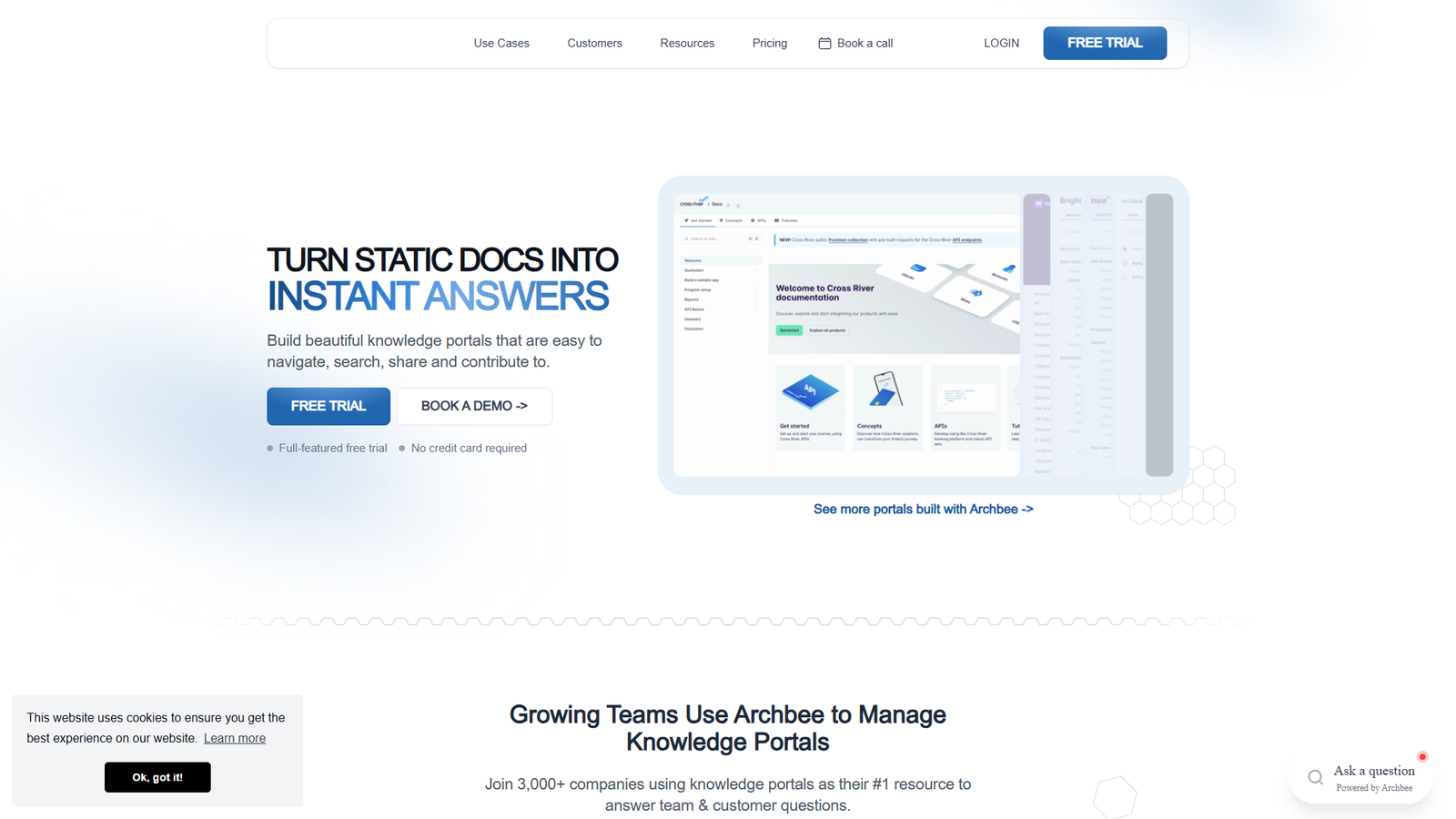Click the Join 3,000+ companies paragraph
The image size is (1456, 819).
tap(728, 794)
